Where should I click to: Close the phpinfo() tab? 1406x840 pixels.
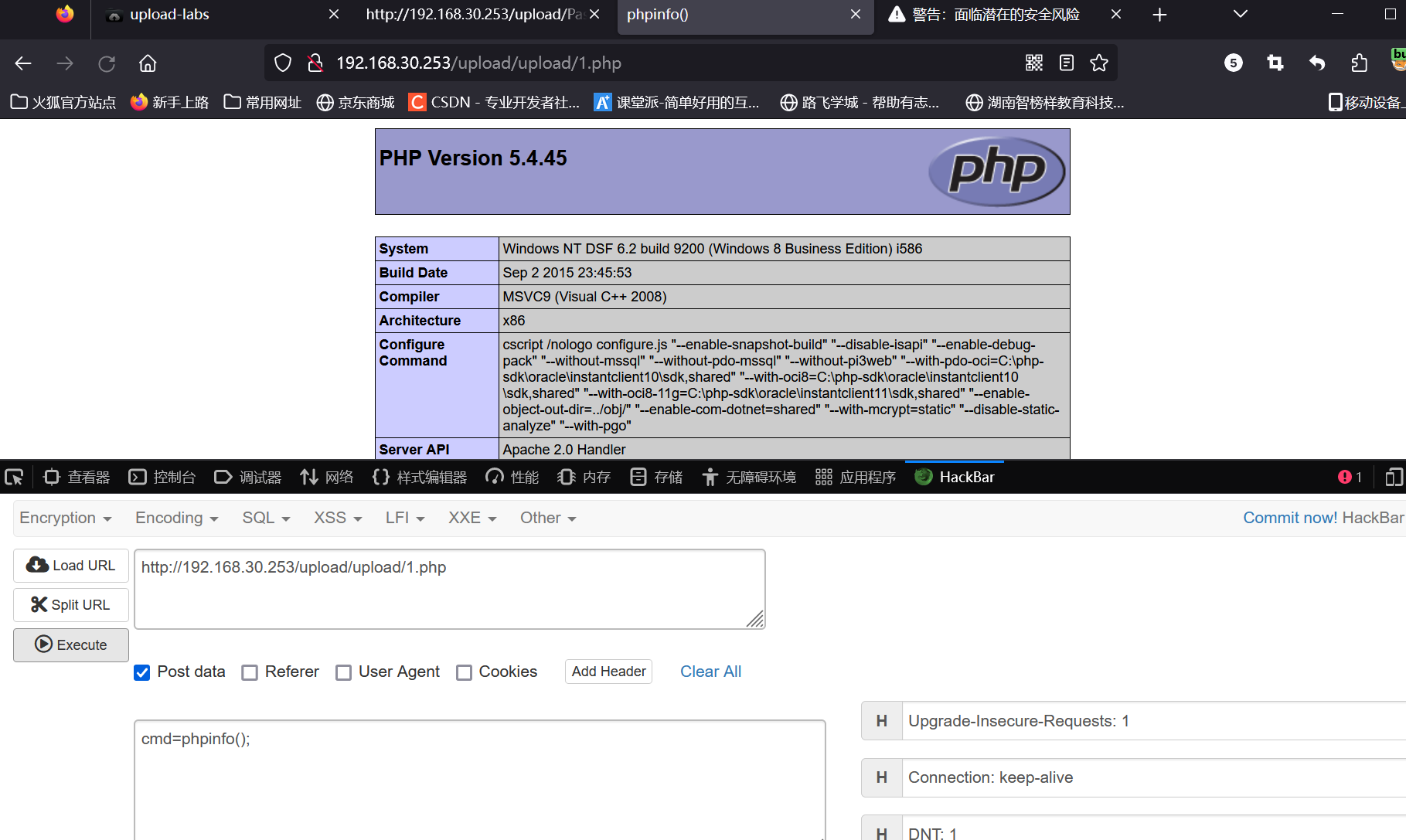click(x=856, y=15)
